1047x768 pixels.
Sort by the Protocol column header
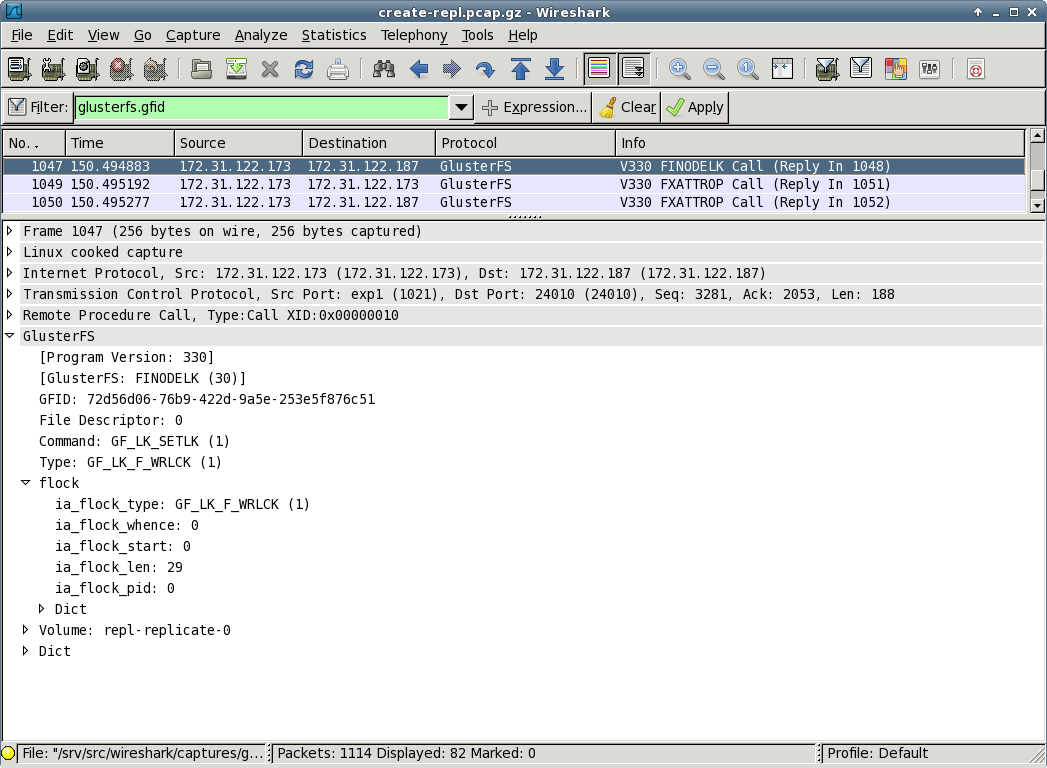pos(526,143)
